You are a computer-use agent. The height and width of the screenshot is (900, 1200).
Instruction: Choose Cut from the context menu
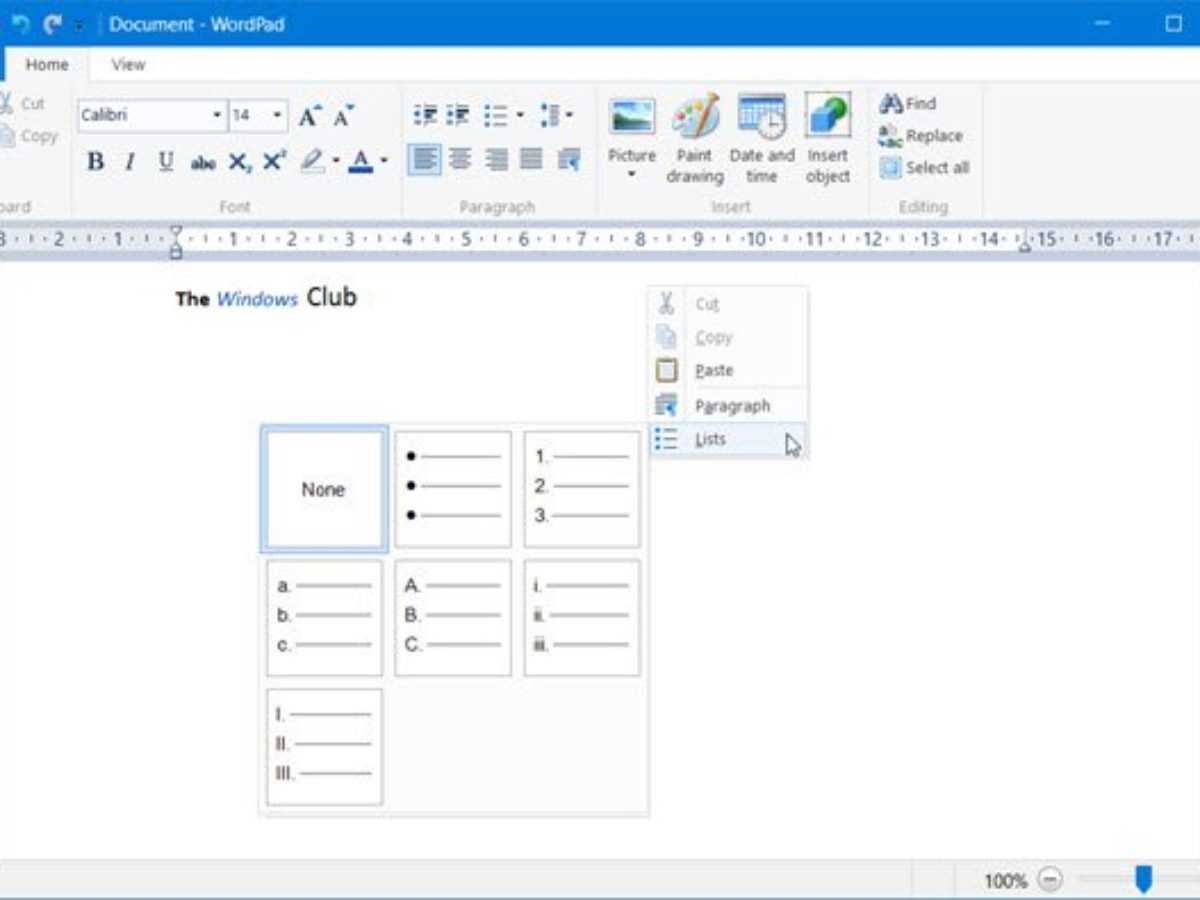(x=727, y=304)
